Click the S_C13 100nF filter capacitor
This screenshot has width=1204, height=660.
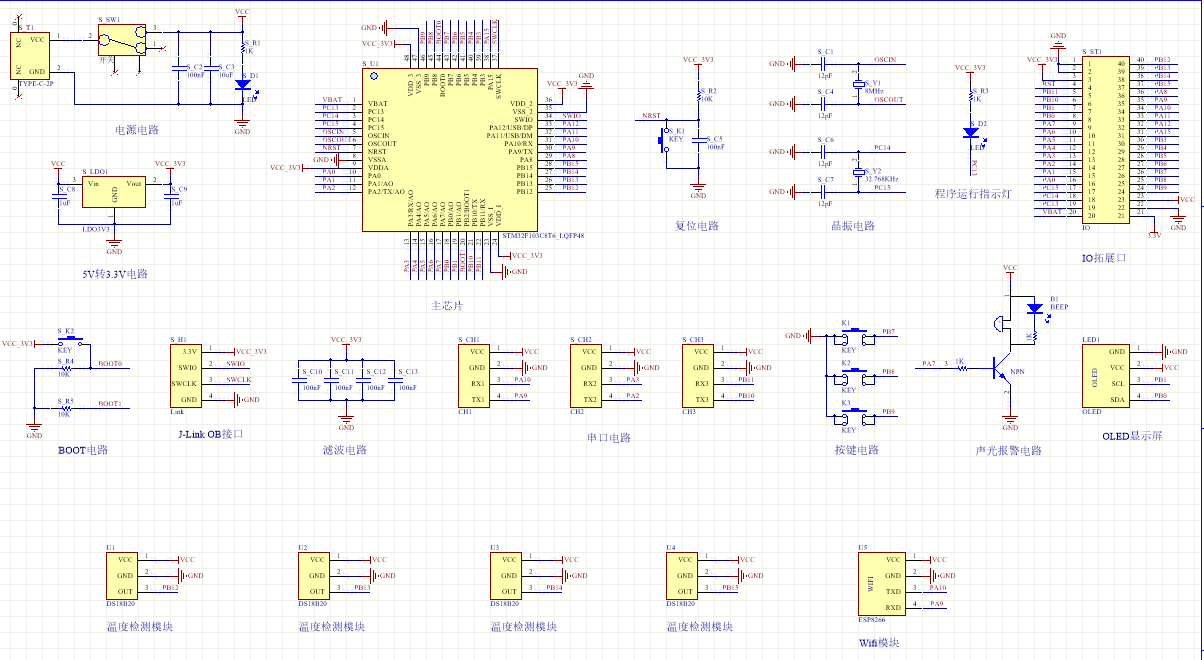point(394,380)
